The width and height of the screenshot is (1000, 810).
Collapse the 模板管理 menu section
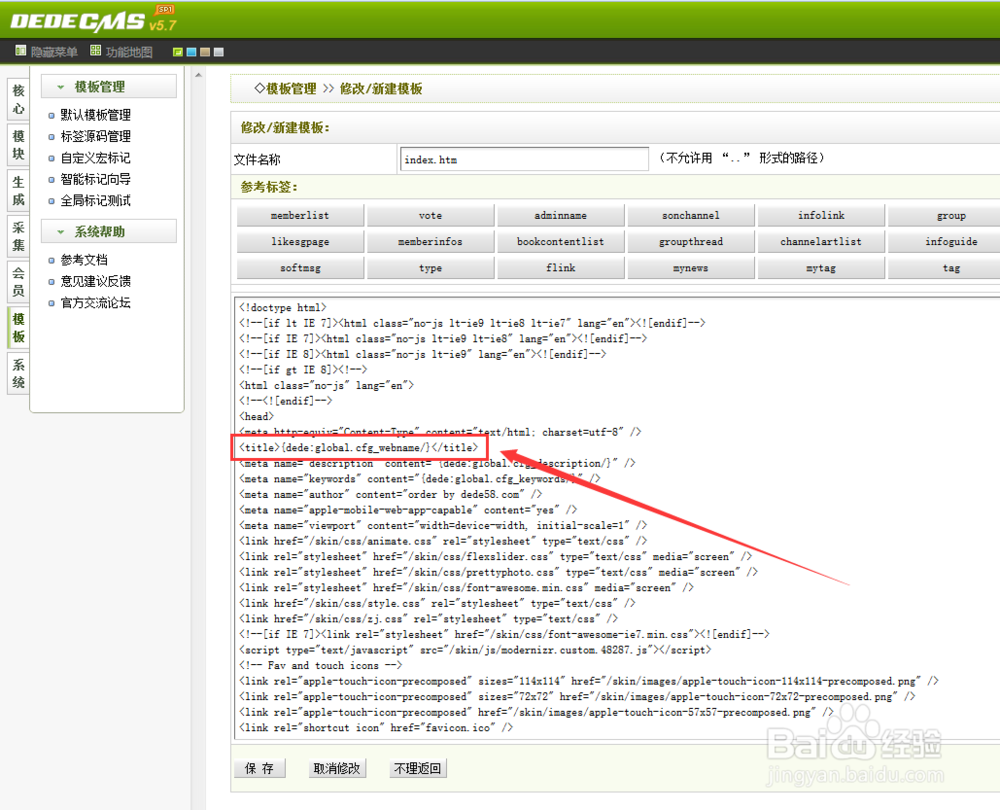(109, 87)
